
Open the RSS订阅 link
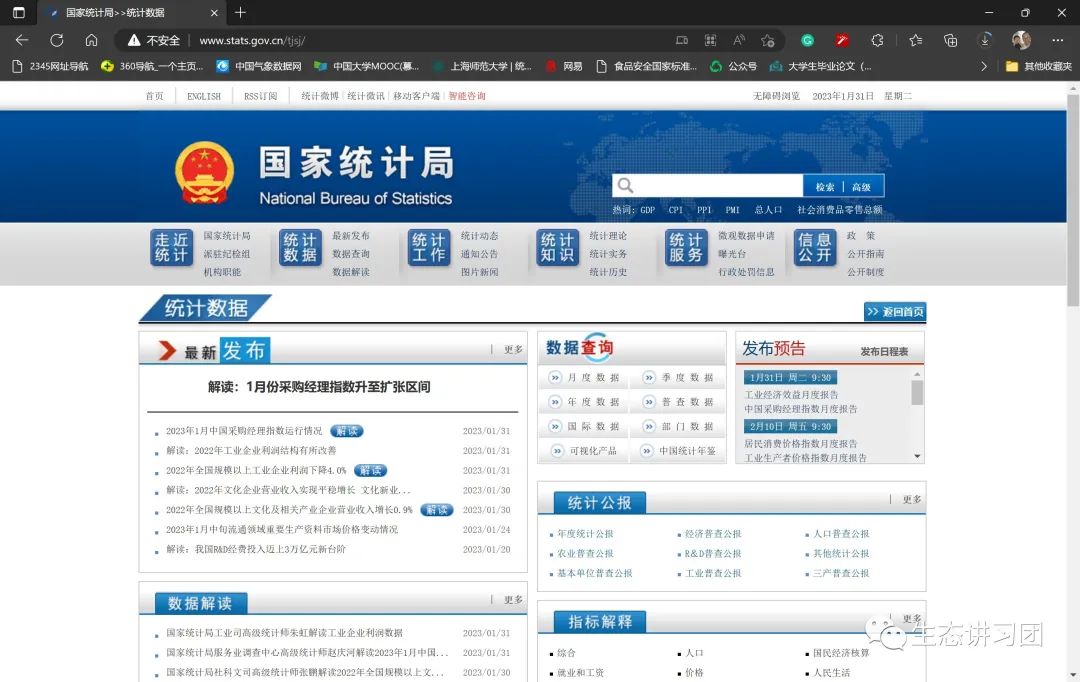(x=260, y=96)
